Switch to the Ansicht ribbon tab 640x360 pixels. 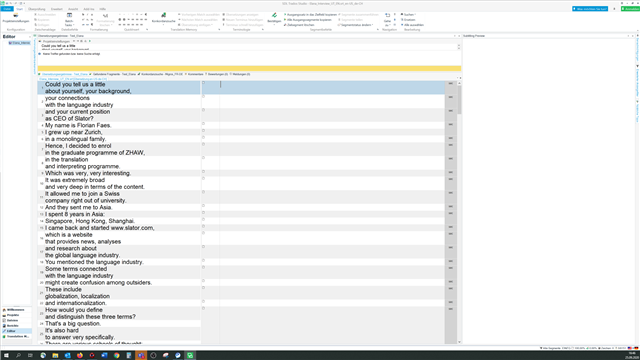pos(73,9)
